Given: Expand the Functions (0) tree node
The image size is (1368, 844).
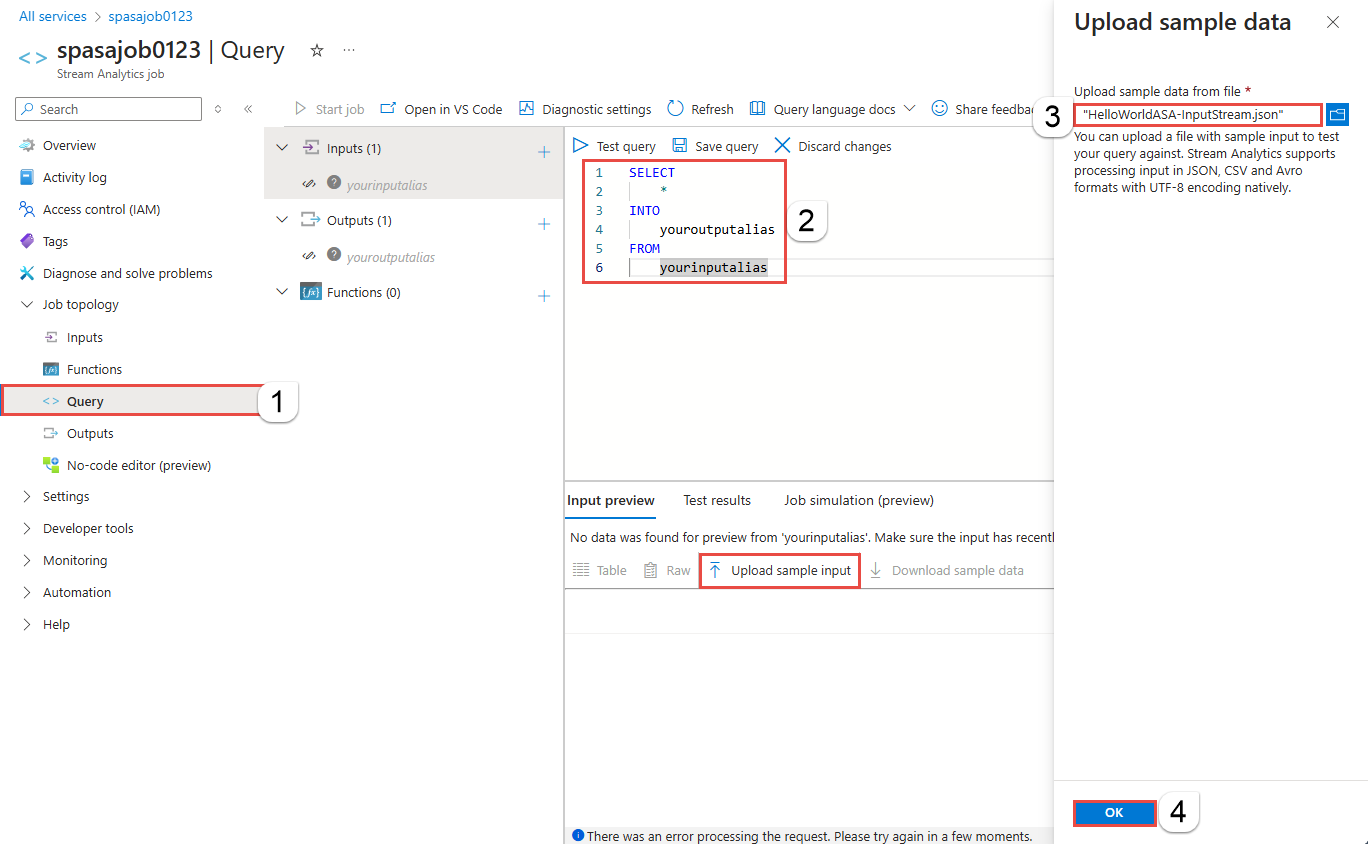Looking at the screenshot, I should pyautogui.click(x=282, y=292).
